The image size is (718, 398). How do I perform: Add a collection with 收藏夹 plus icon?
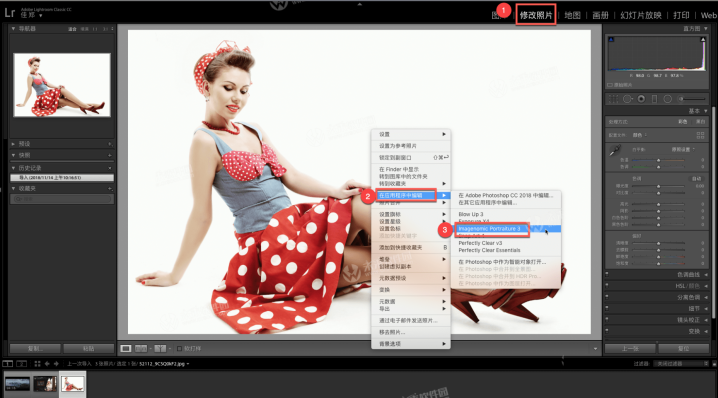[x=110, y=189]
